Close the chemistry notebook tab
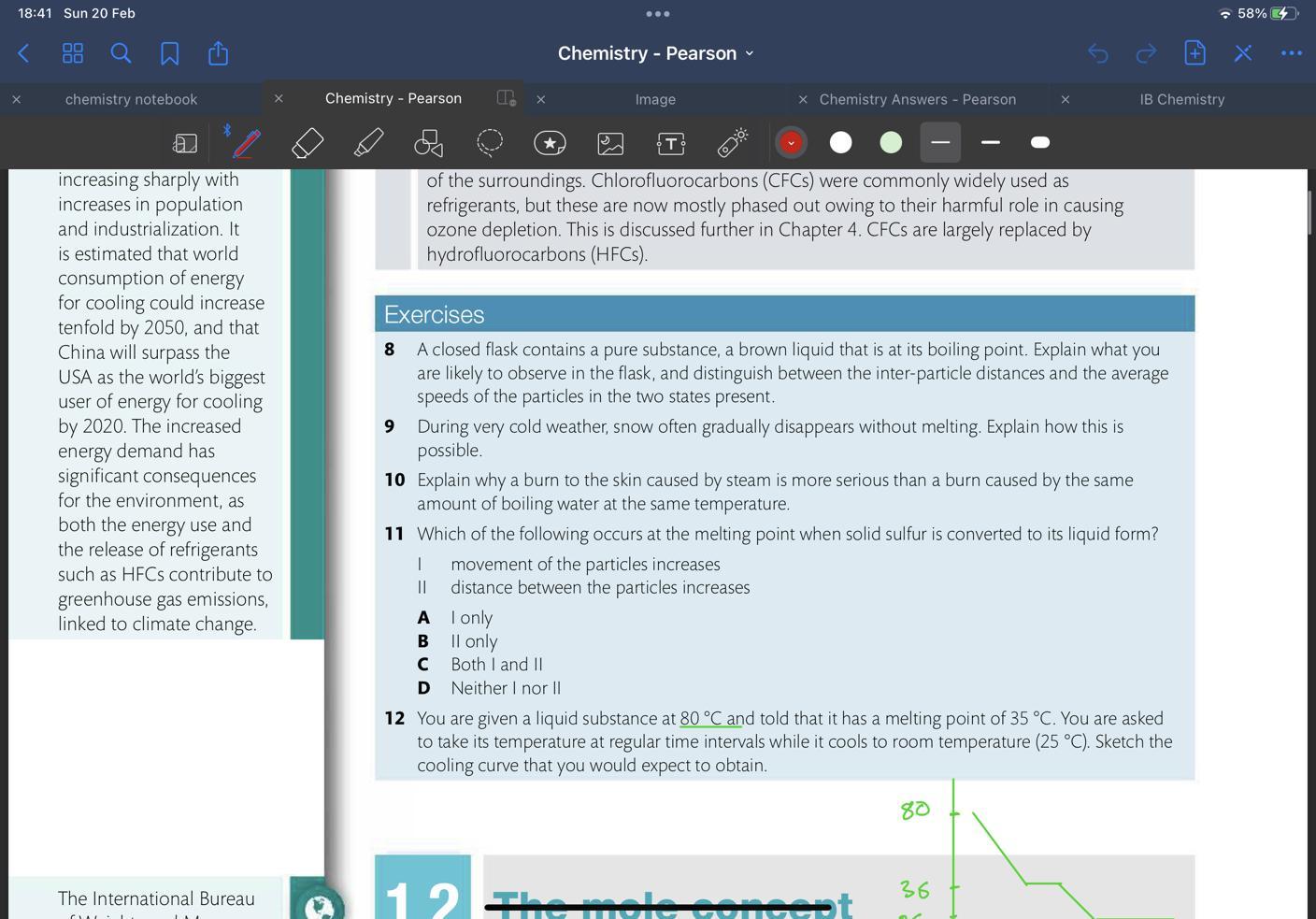 pos(16,99)
